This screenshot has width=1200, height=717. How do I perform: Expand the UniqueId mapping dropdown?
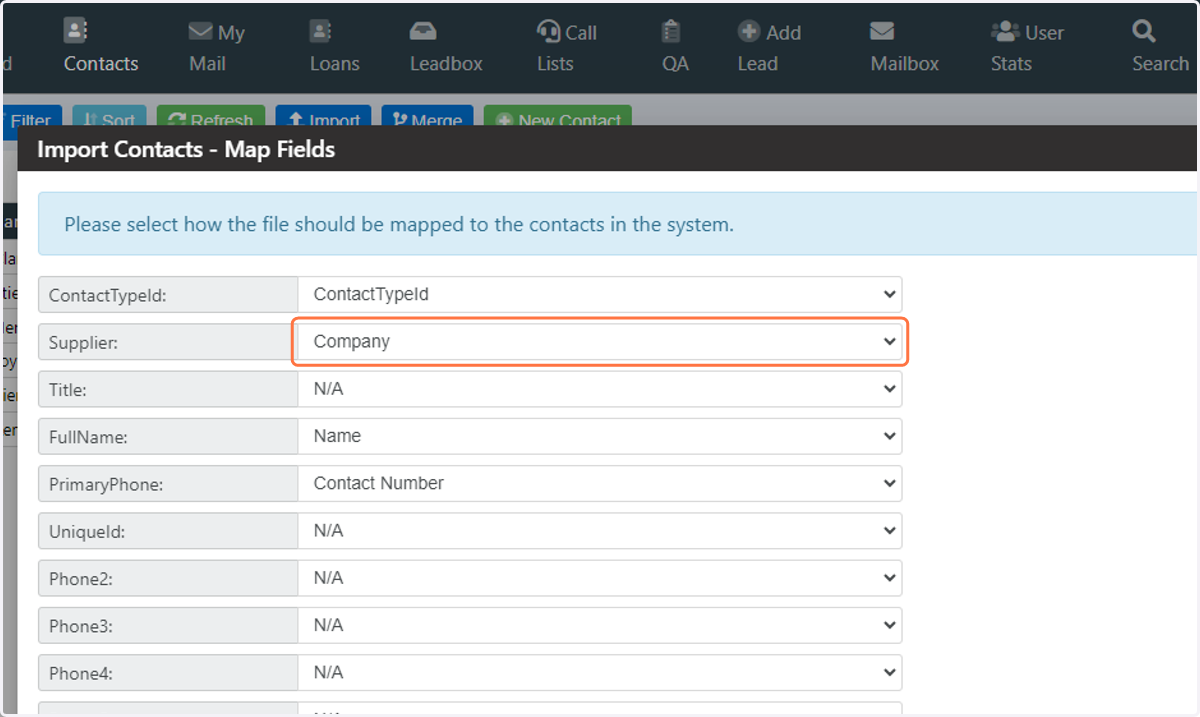(x=600, y=531)
